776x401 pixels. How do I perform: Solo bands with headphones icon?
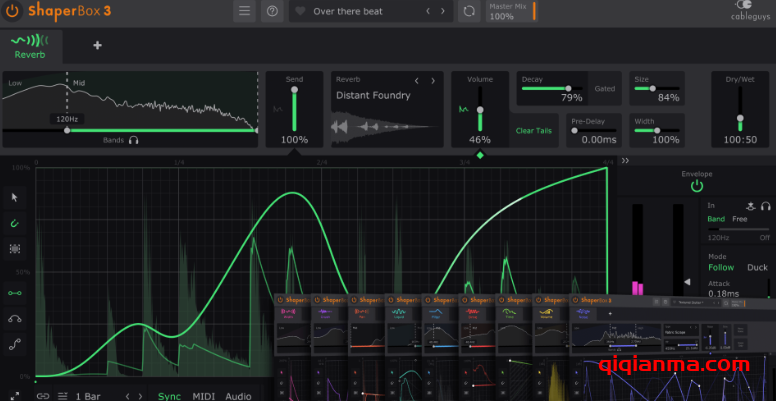tap(134, 140)
